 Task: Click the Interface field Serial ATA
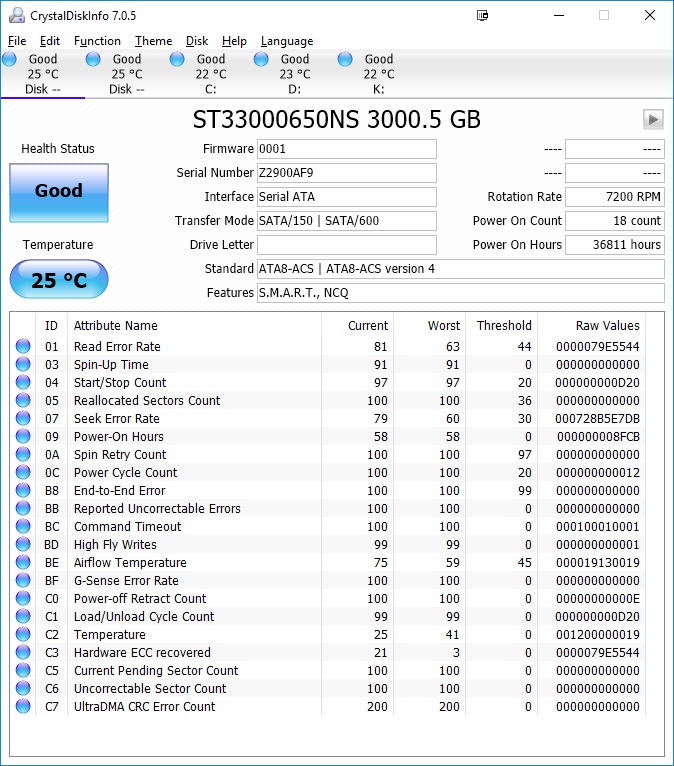point(347,197)
